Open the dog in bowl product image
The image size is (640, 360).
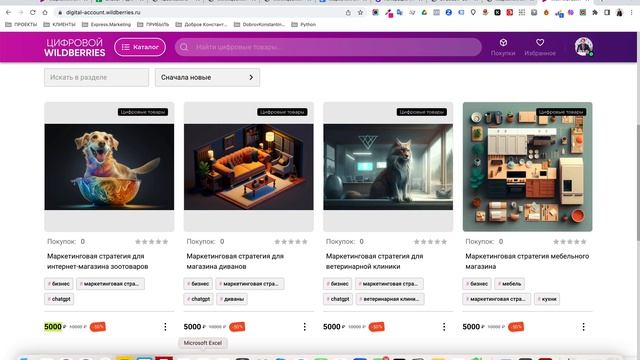pos(109,167)
